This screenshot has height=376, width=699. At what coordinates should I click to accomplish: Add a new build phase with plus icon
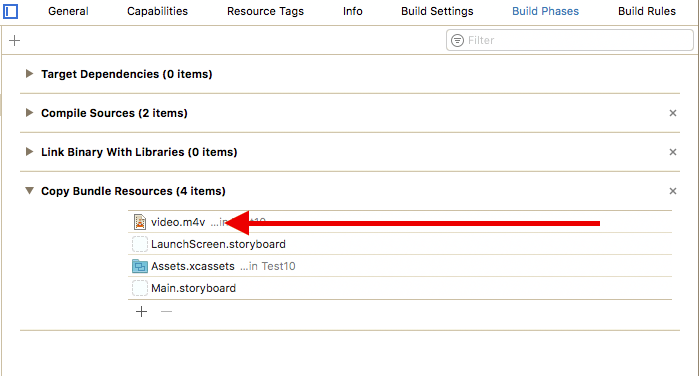pos(15,41)
